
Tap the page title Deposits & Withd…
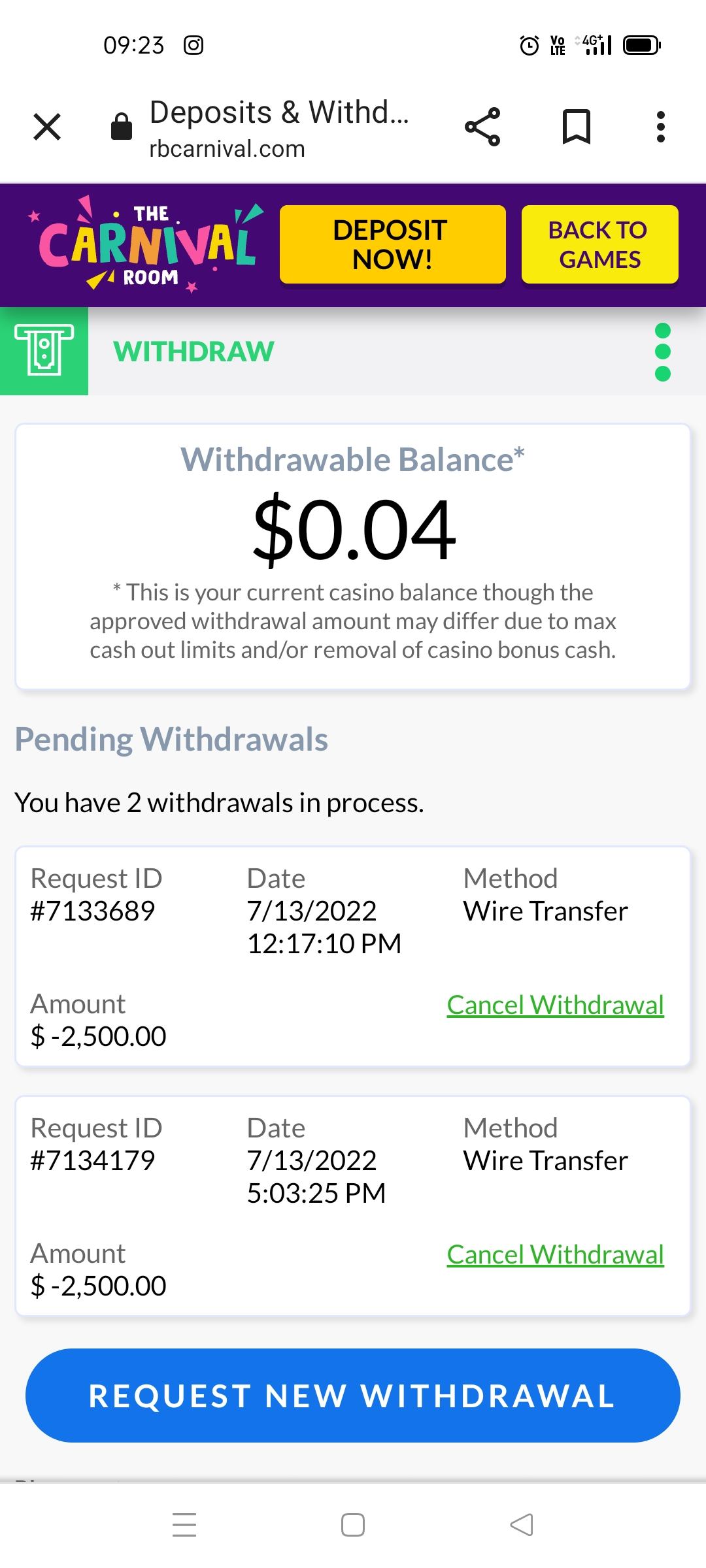[279, 112]
